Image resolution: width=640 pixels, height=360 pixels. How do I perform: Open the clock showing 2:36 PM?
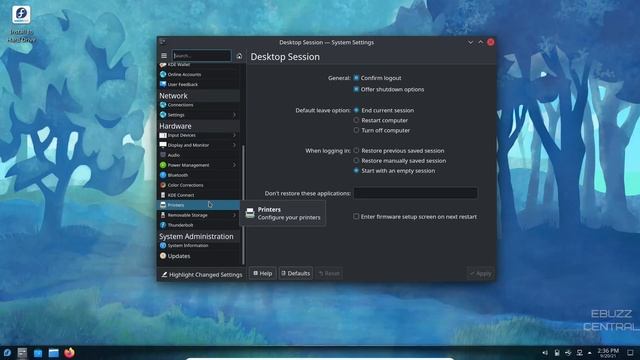tap(608, 353)
